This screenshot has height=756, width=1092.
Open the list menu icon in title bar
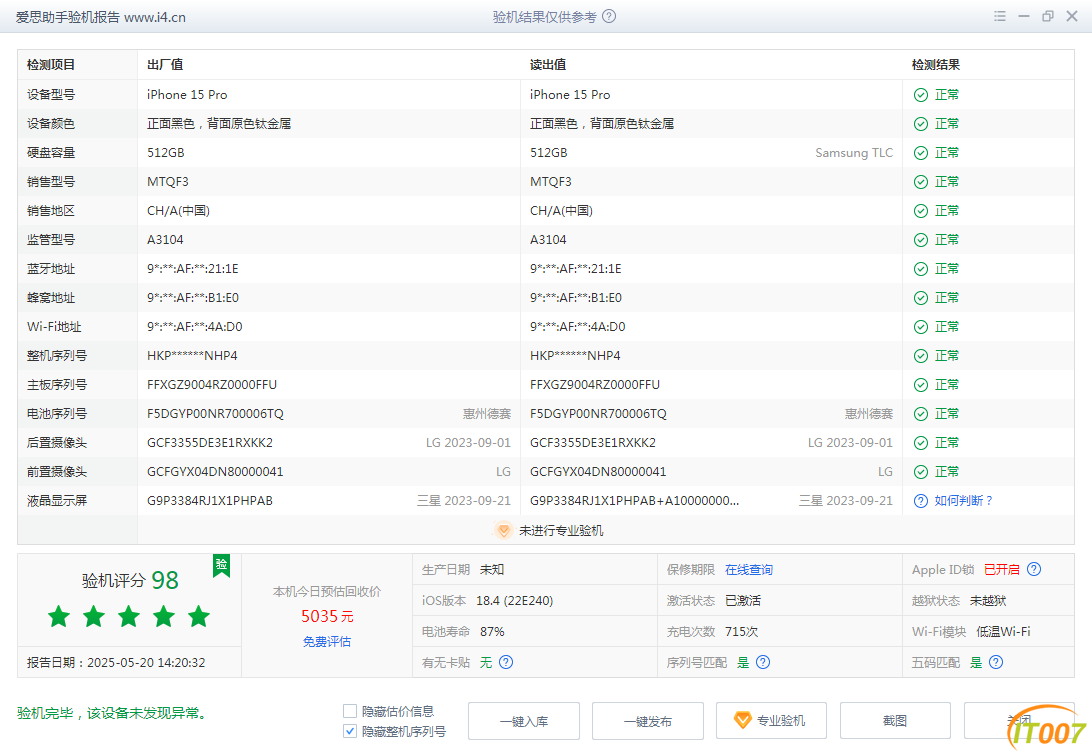click(x=1000, y=16)
